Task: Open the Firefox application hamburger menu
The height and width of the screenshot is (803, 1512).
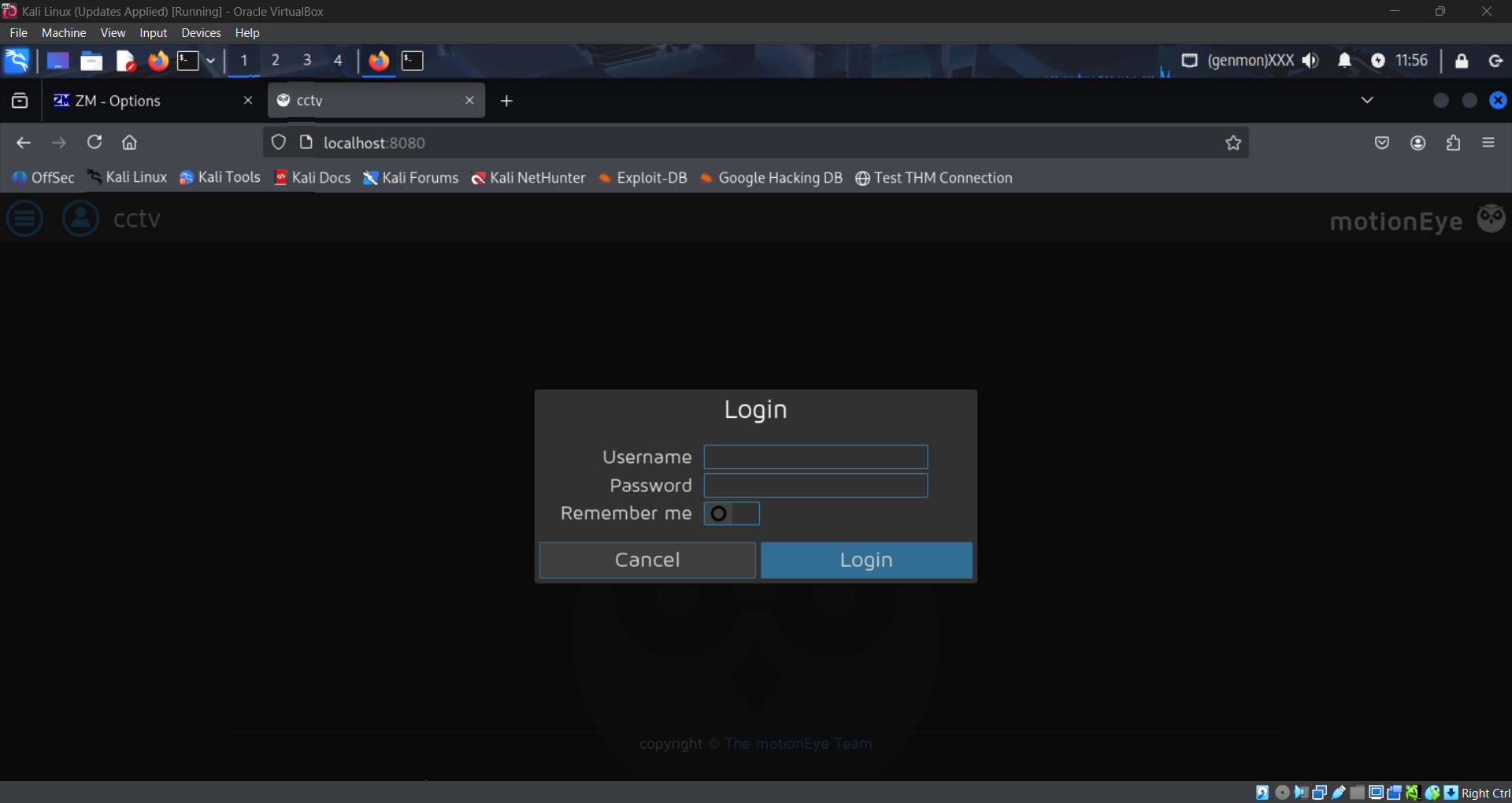Action: [x=1489, y=142]
